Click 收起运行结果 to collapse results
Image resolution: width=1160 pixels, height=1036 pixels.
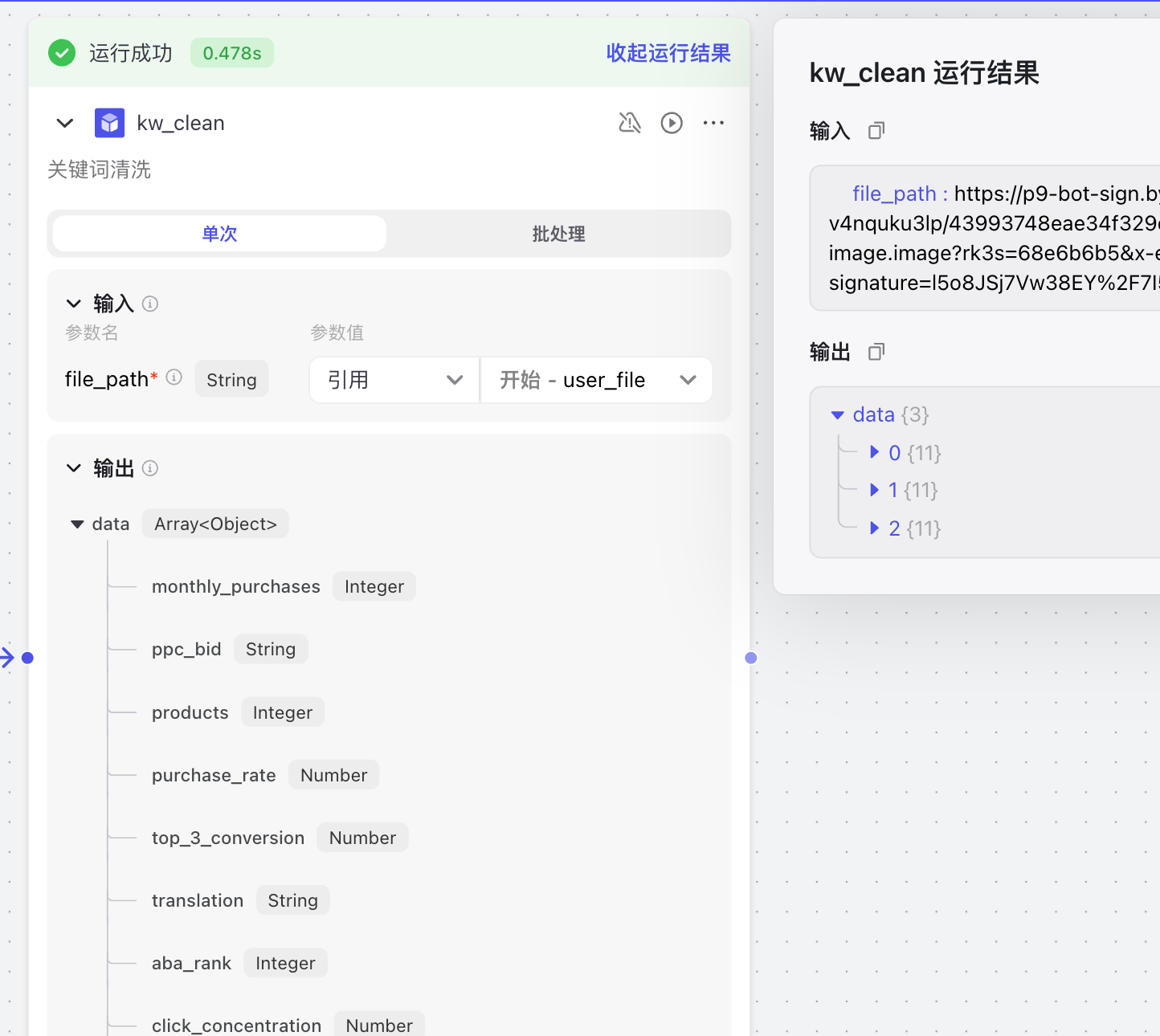[668, 53]
